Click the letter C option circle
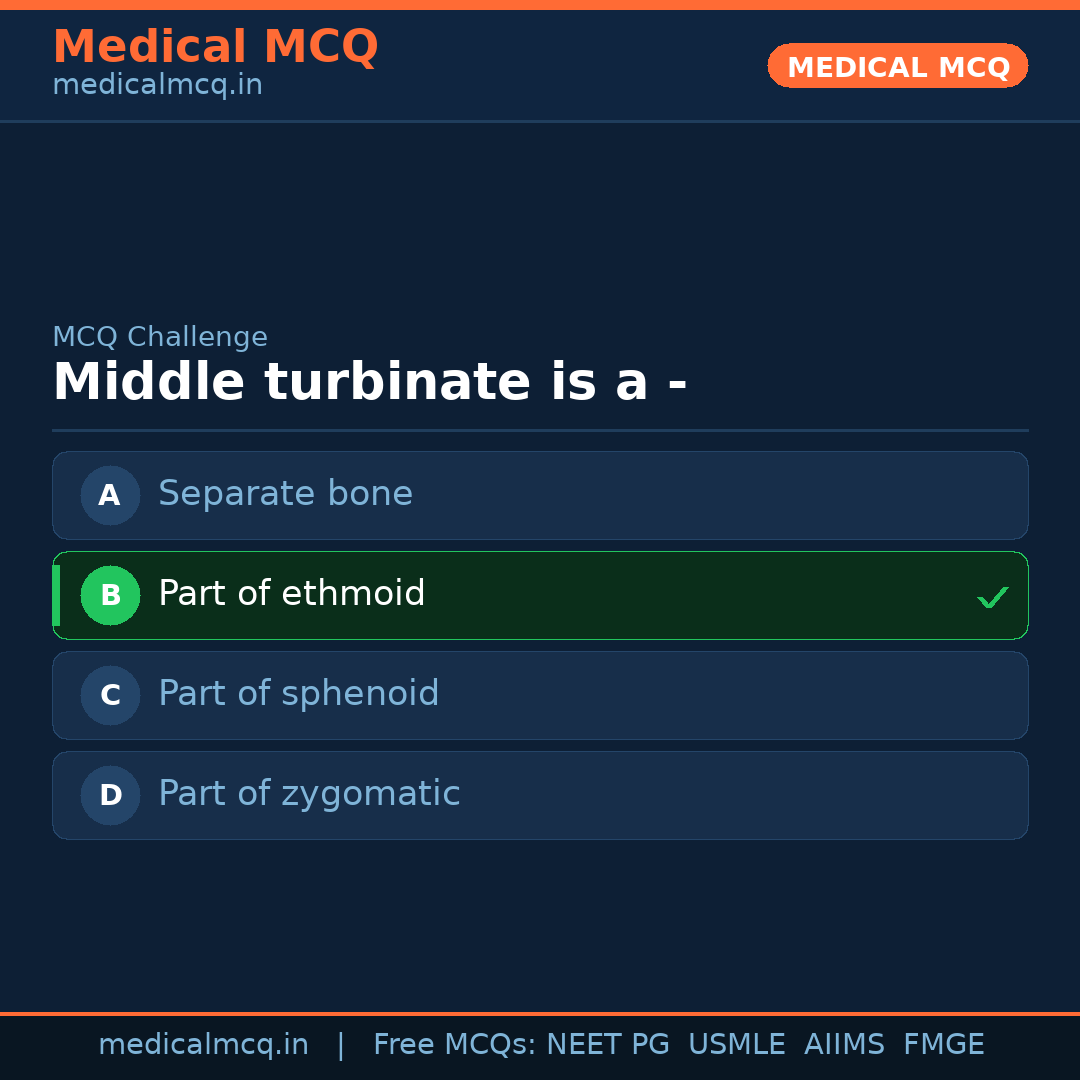The image size is (1080, 1080). 110,695
